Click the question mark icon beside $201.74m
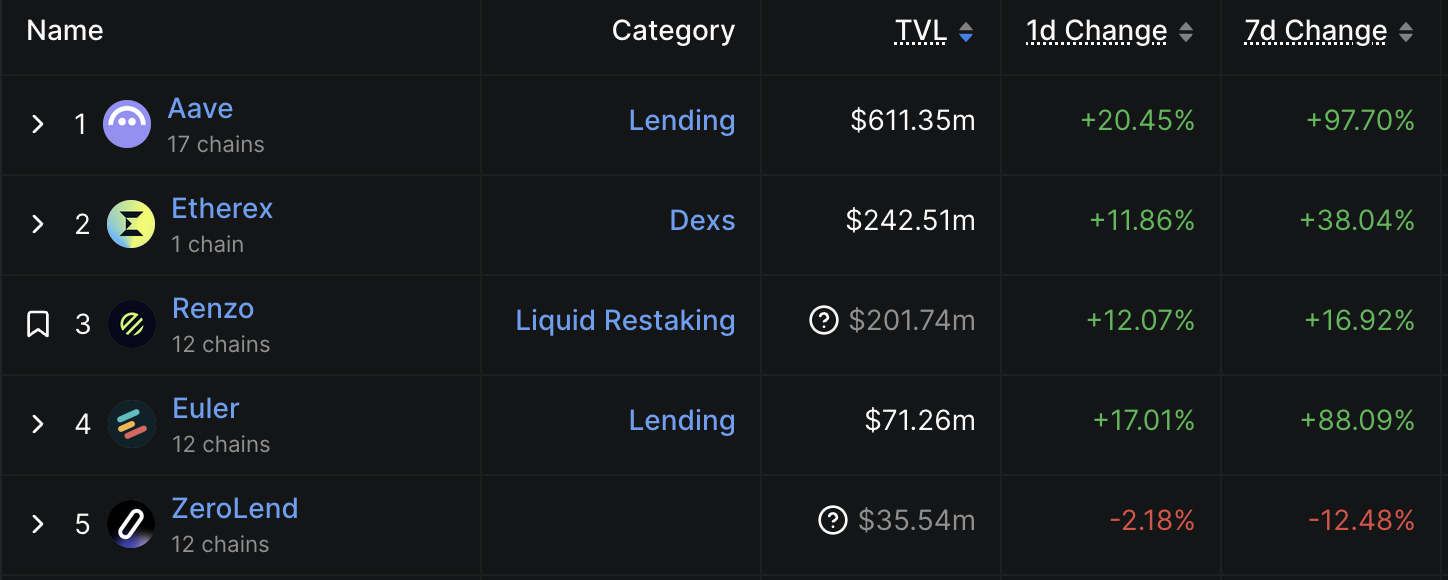The height and width of the screenshot is (580, 1448). coord(823,320)
